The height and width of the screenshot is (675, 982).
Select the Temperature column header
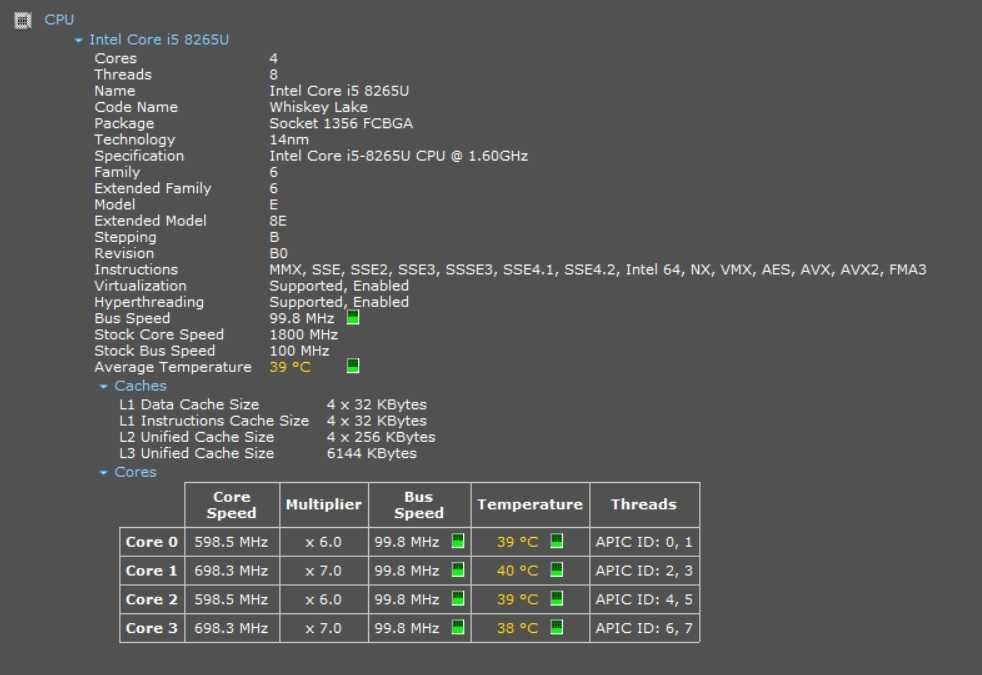[530, 505]
